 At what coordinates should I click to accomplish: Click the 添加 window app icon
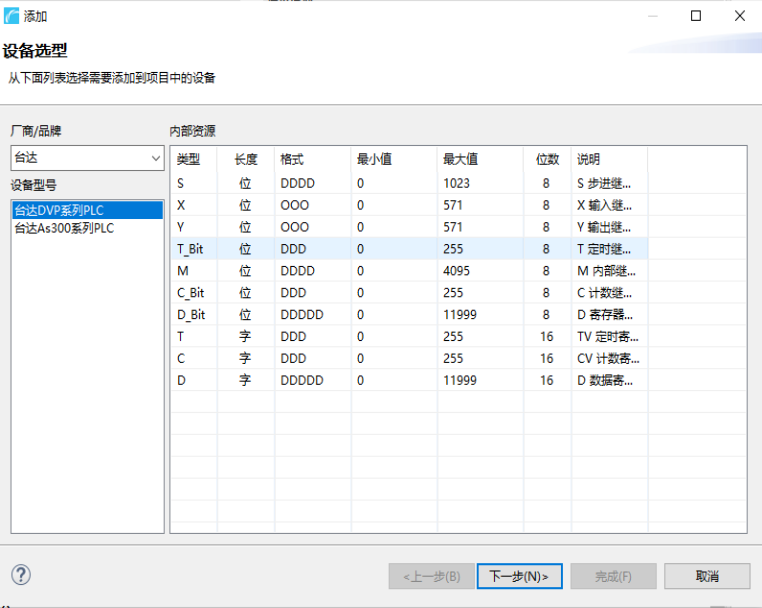(11, 16)
